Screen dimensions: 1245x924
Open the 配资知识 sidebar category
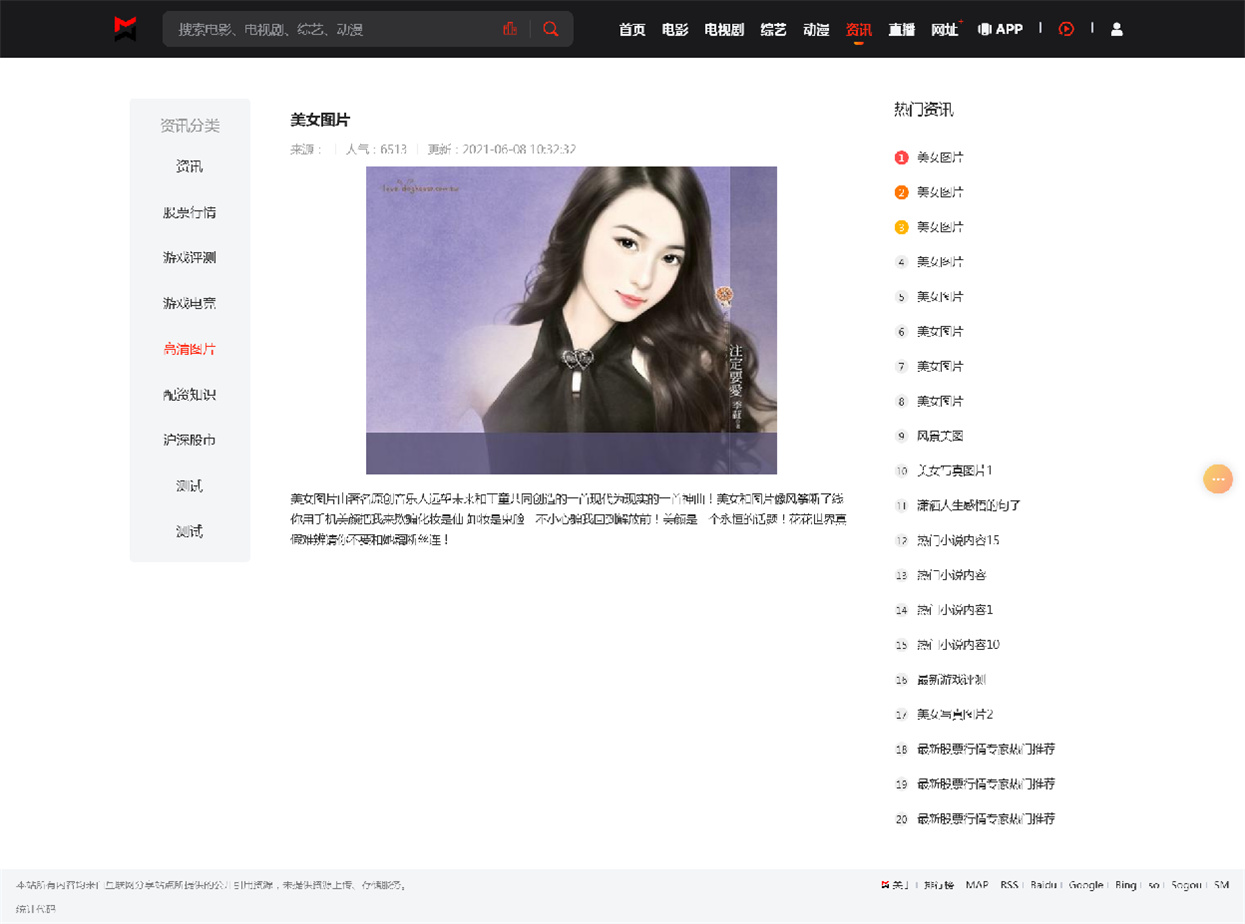click(189, 394)
